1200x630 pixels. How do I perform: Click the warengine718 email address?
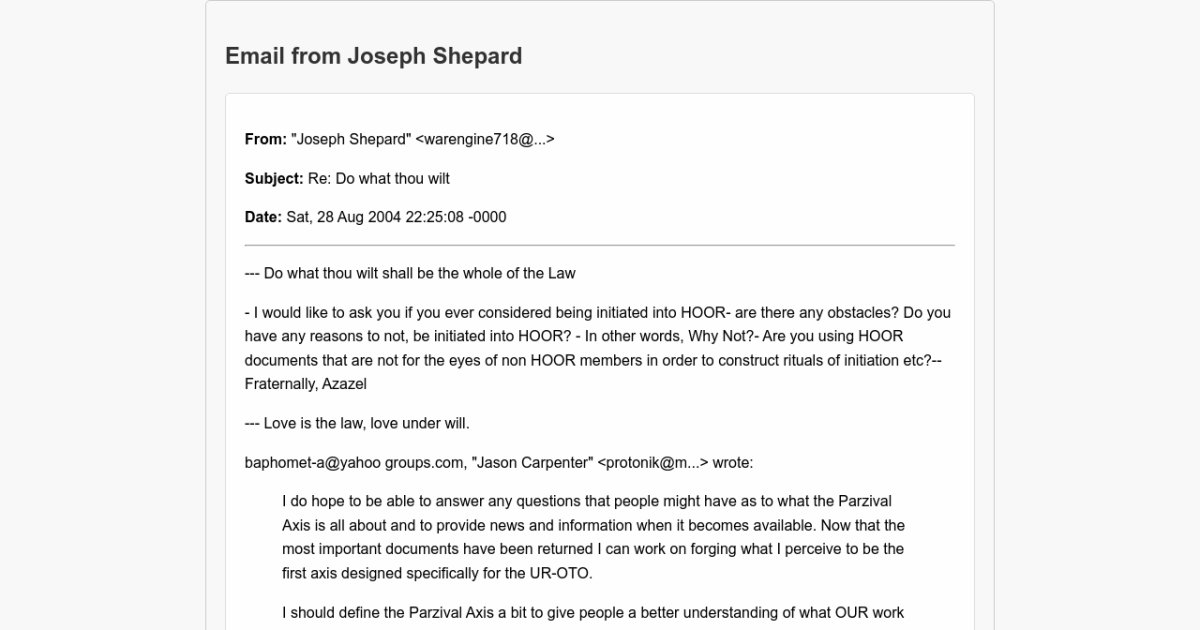484,139
